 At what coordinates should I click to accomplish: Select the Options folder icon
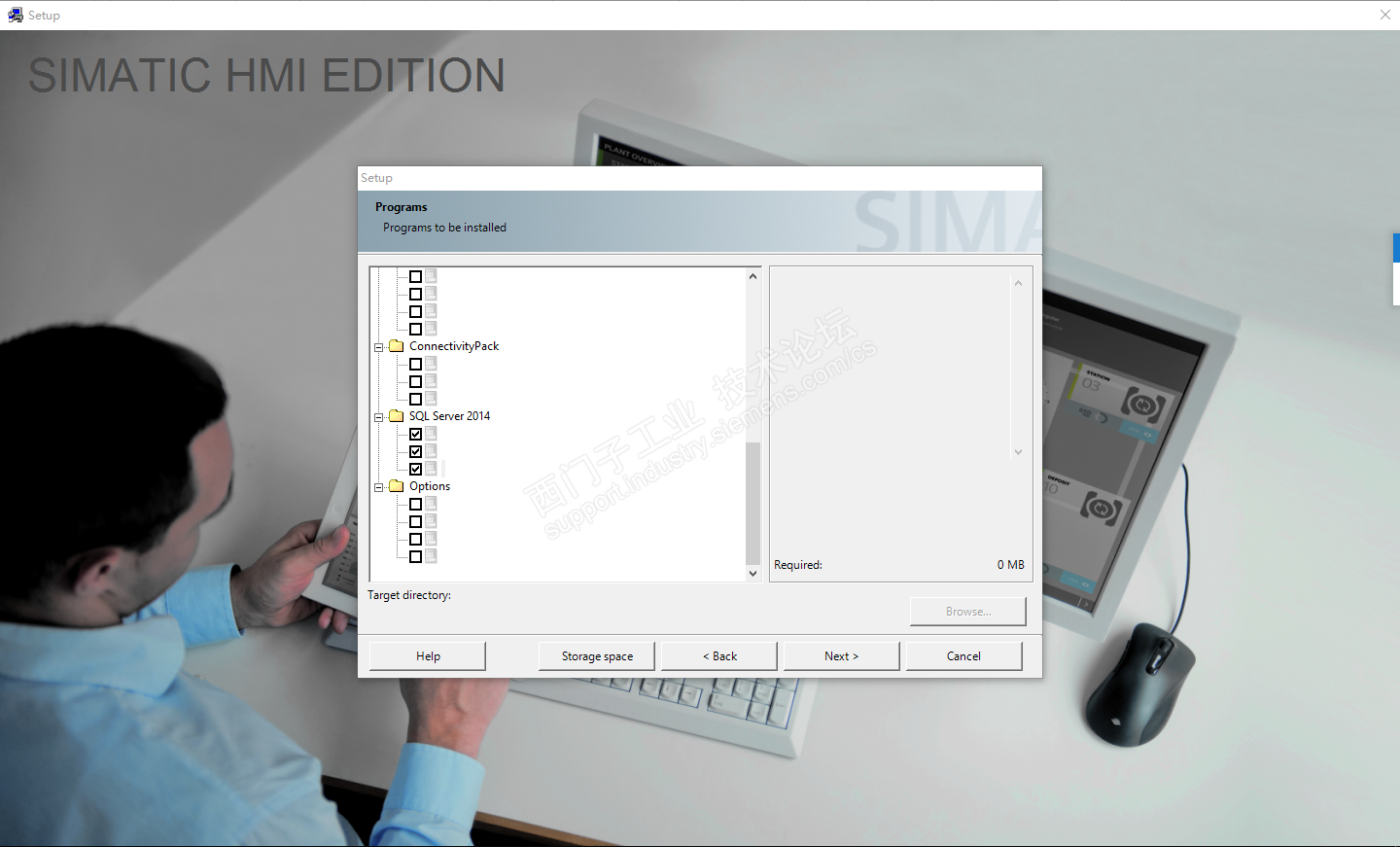tap(397, 486)
